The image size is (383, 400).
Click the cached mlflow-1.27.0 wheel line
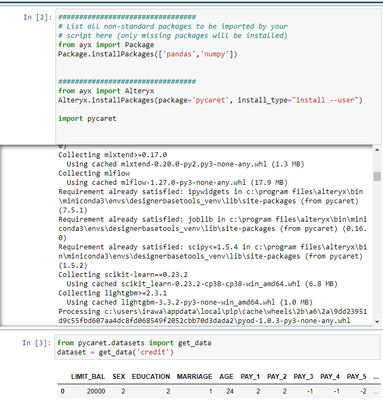[x=177, y=182]
